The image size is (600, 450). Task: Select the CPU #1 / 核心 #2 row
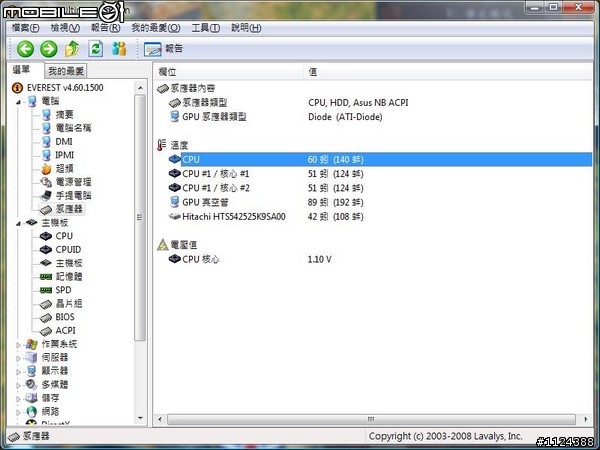pyautogui.click(x=379, y=188)
